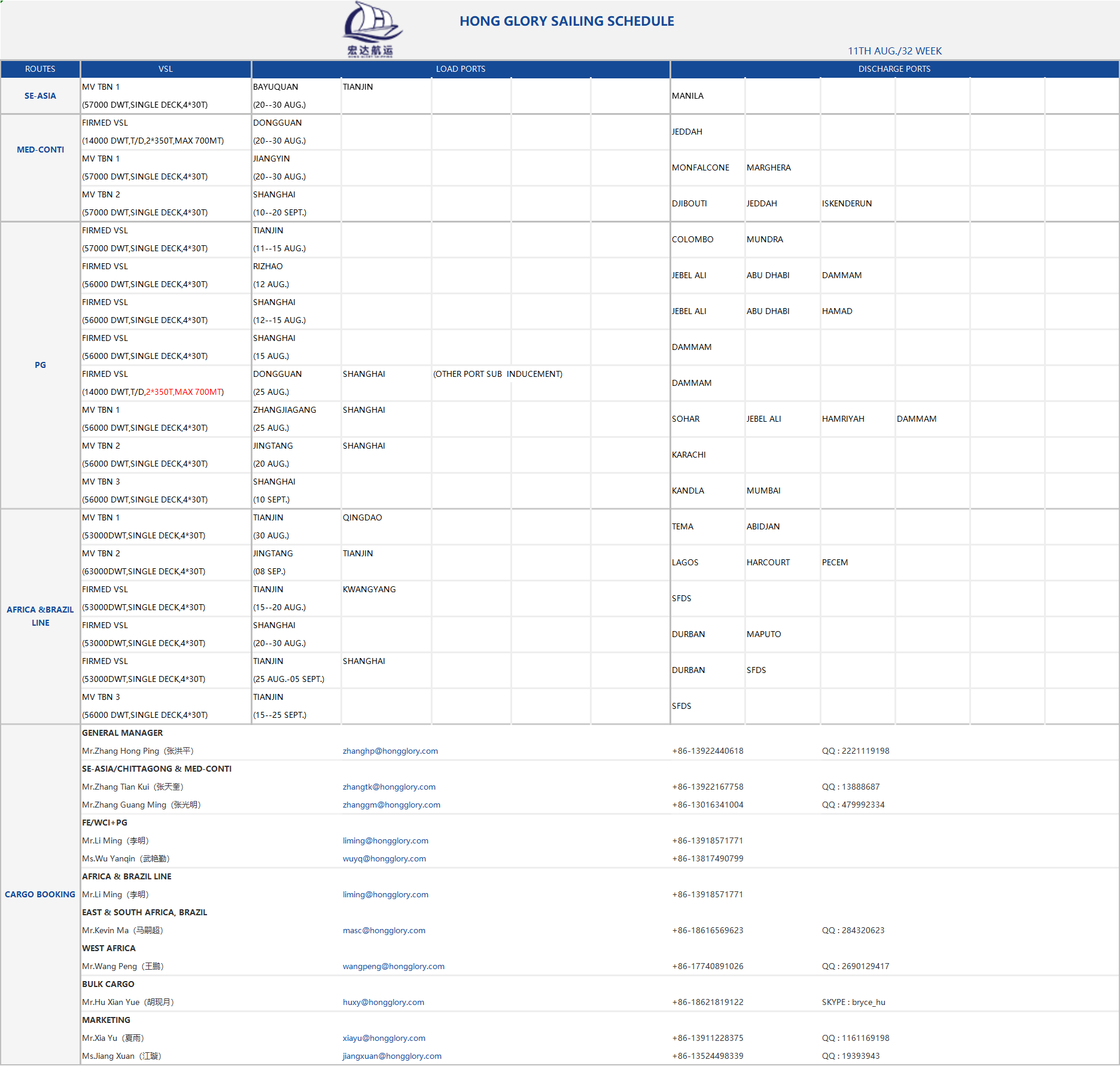Select the CARGO BOOKING row label
This screenshot has width=1120, height=1066.
(40, 894)
